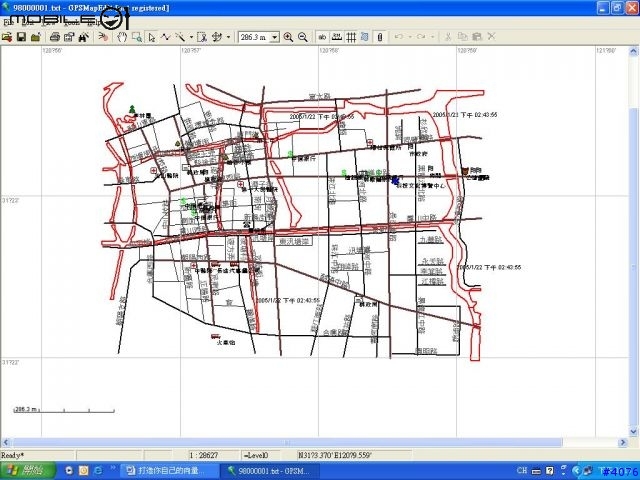640x480 pixels.
Task: Toggle the show scale ruler button
Action: pyautogui.click(x=336, y=37)
